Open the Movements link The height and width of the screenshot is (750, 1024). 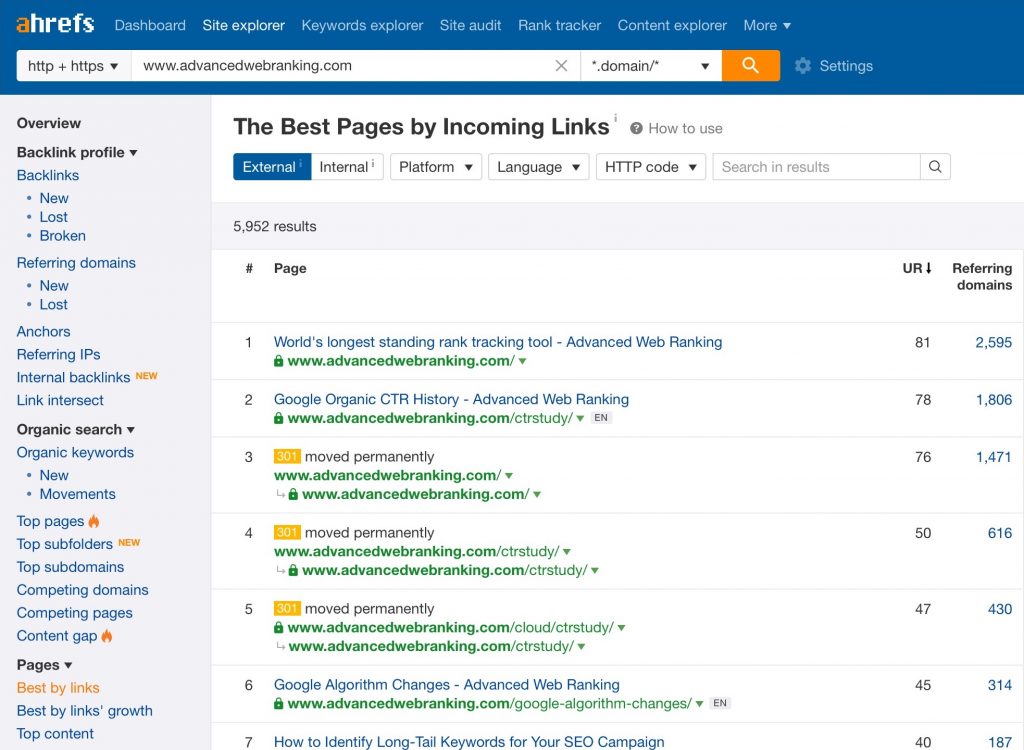tap(78, 494)
